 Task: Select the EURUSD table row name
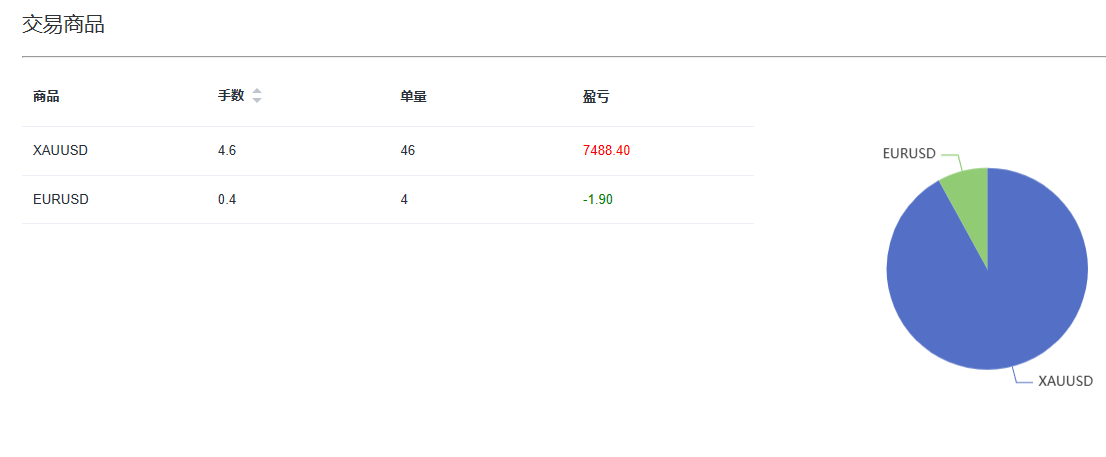[x=61, y=200]
